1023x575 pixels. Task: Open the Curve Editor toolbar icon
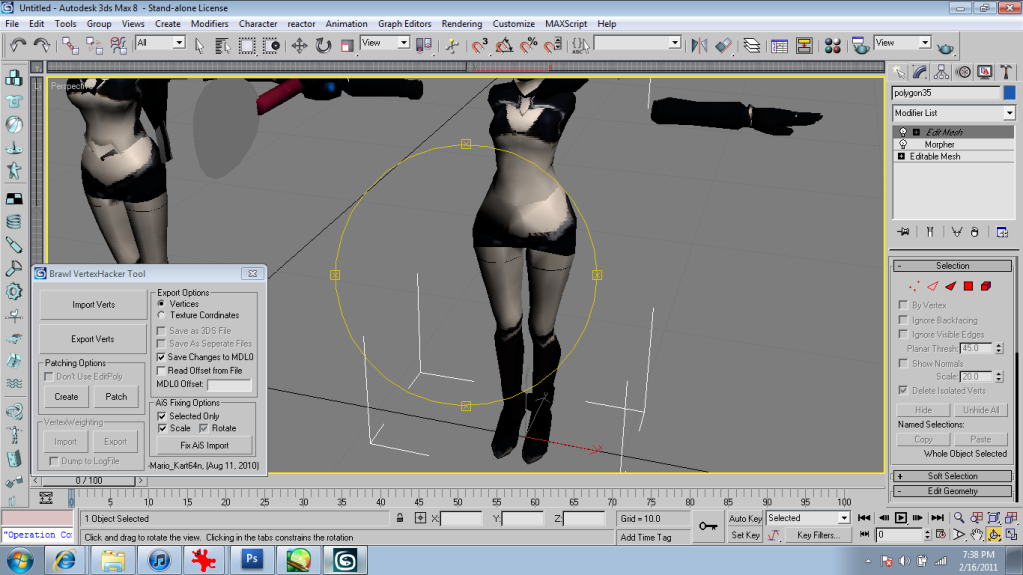click(779, 45)
